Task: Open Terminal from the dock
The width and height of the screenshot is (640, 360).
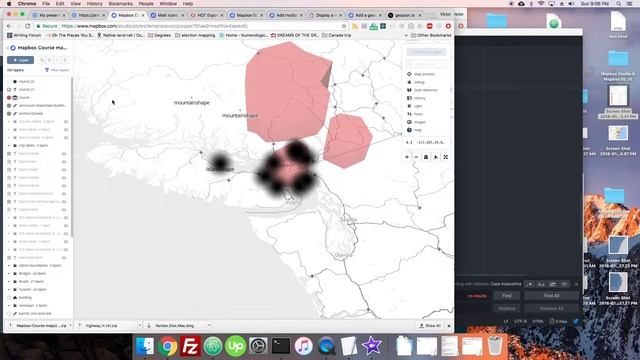Action: click(x=281, y=346)
